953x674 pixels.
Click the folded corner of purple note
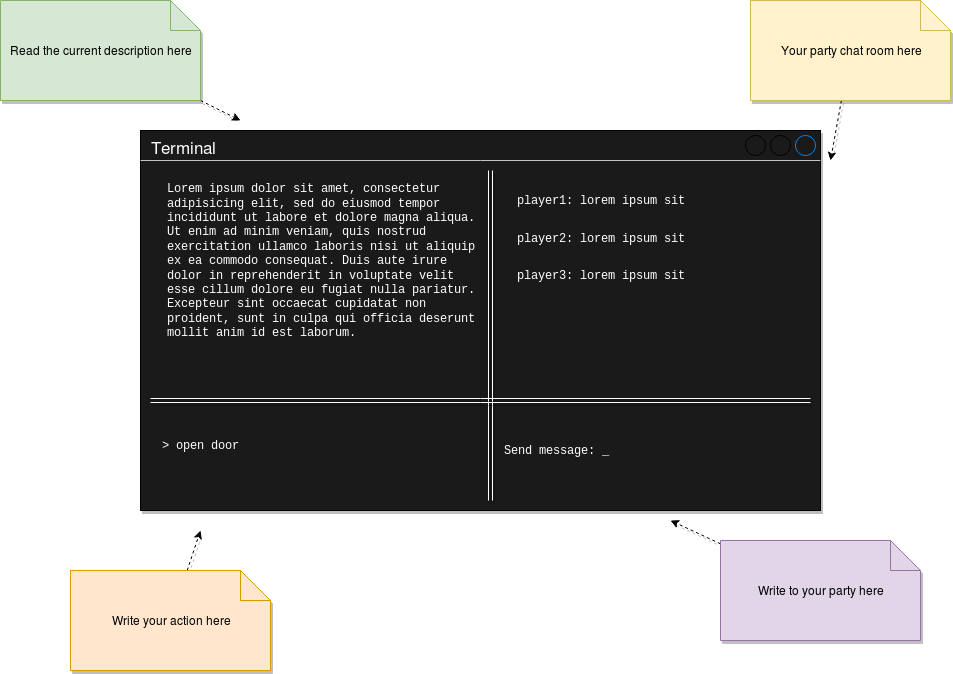906,555
